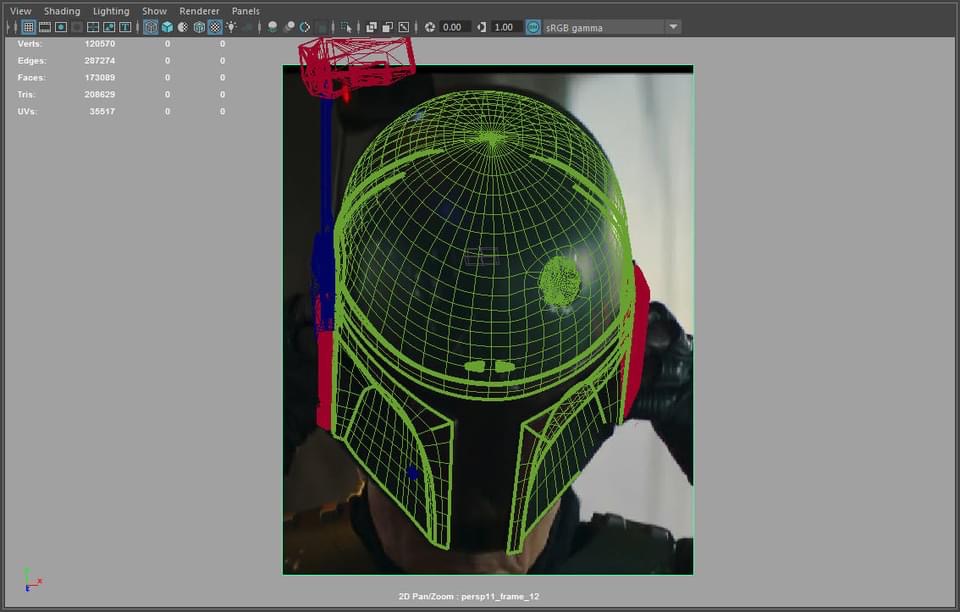960x612 pixels.
Task: Click the Isolate Select icon
Action: click(345, 27)
